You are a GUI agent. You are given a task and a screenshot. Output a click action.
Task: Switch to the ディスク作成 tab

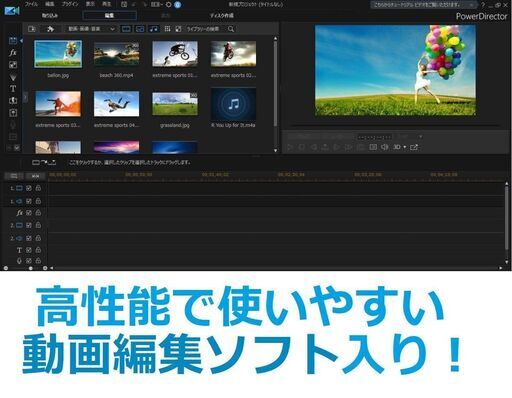(221, 15)
